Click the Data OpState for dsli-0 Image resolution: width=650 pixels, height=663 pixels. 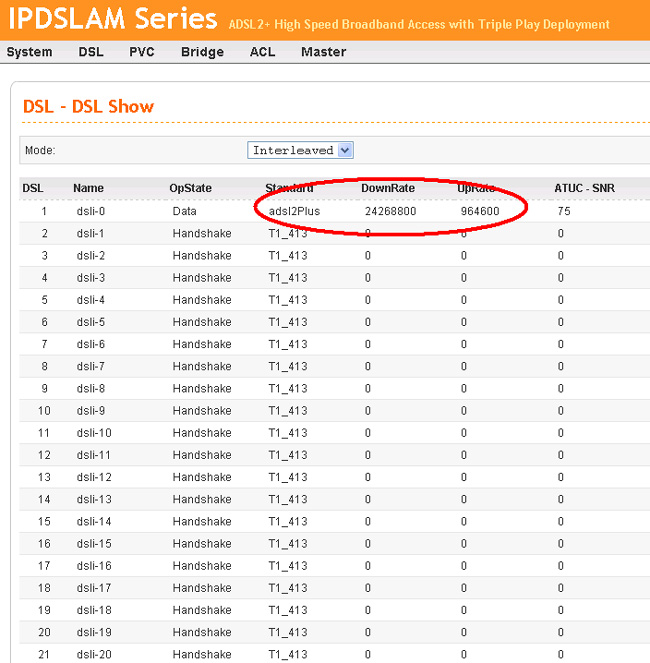pos(185,211)
